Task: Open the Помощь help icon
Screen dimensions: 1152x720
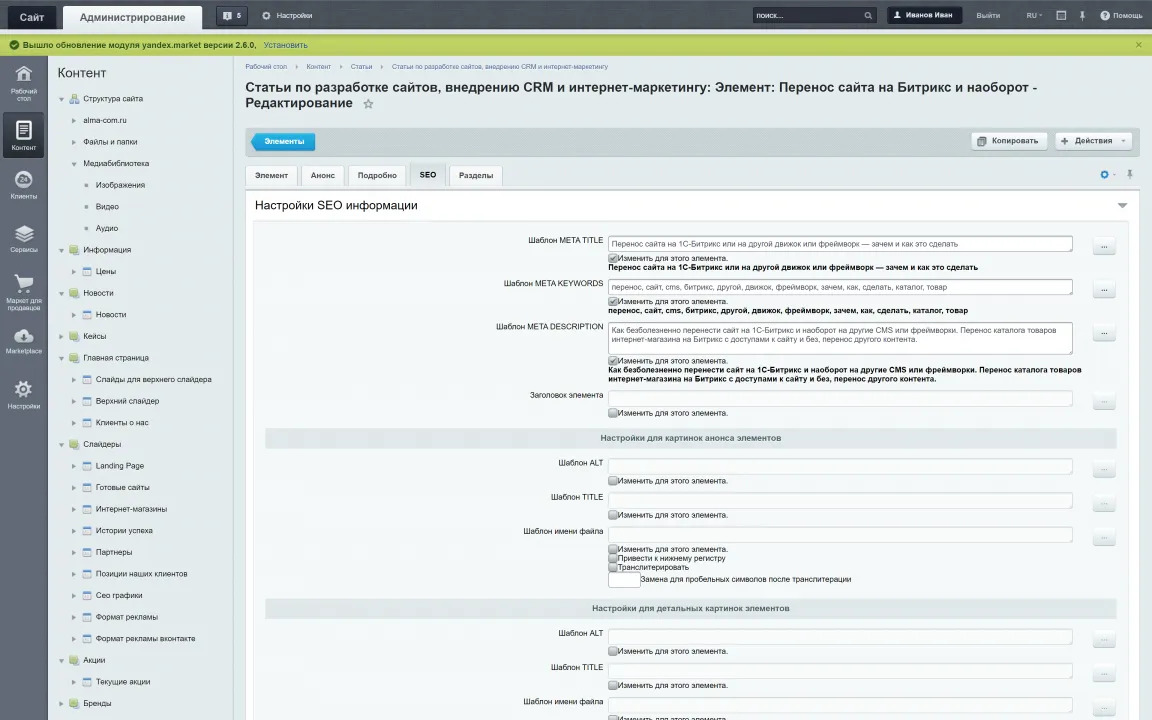Action: 1120,15
